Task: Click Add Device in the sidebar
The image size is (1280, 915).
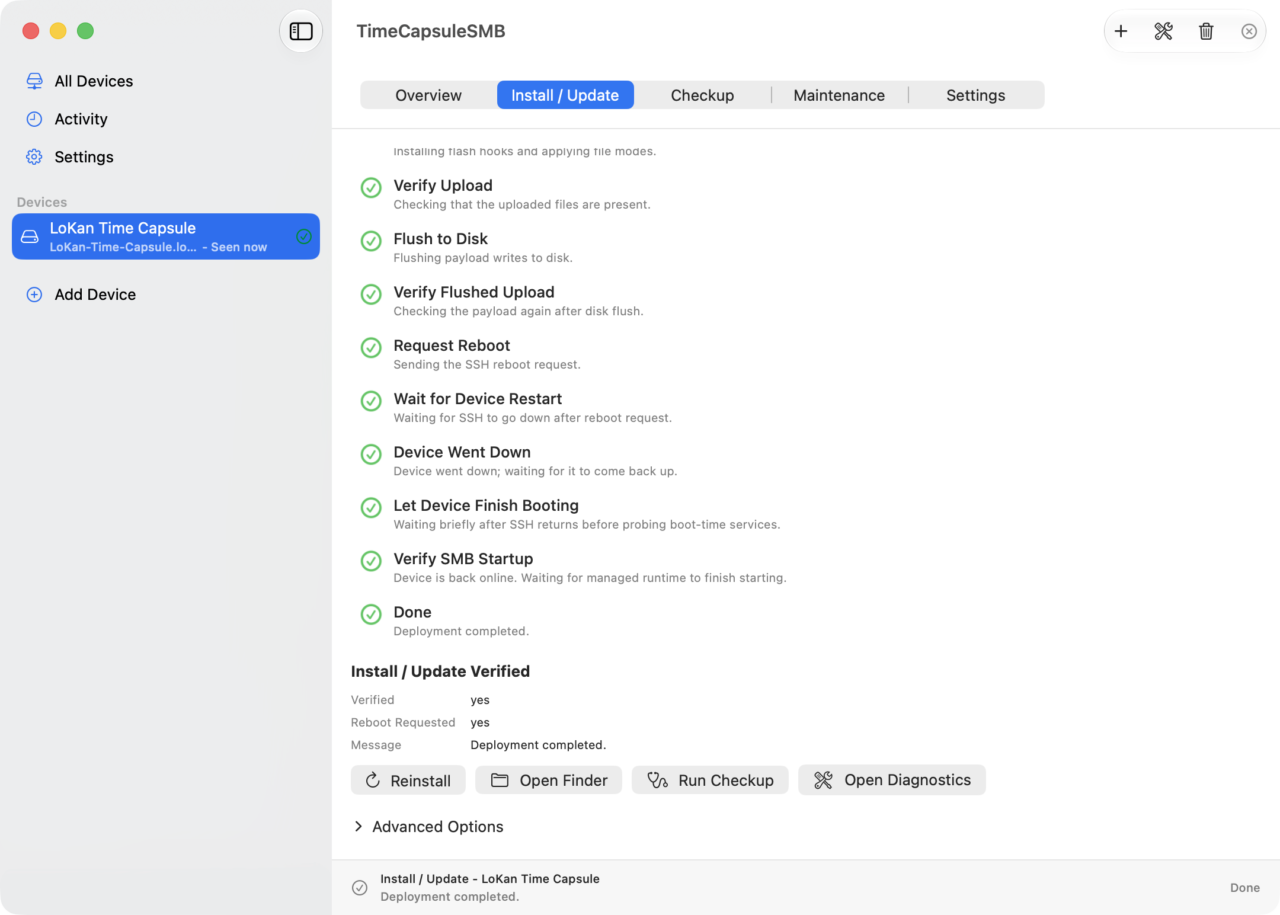Action: coord(95,295)
